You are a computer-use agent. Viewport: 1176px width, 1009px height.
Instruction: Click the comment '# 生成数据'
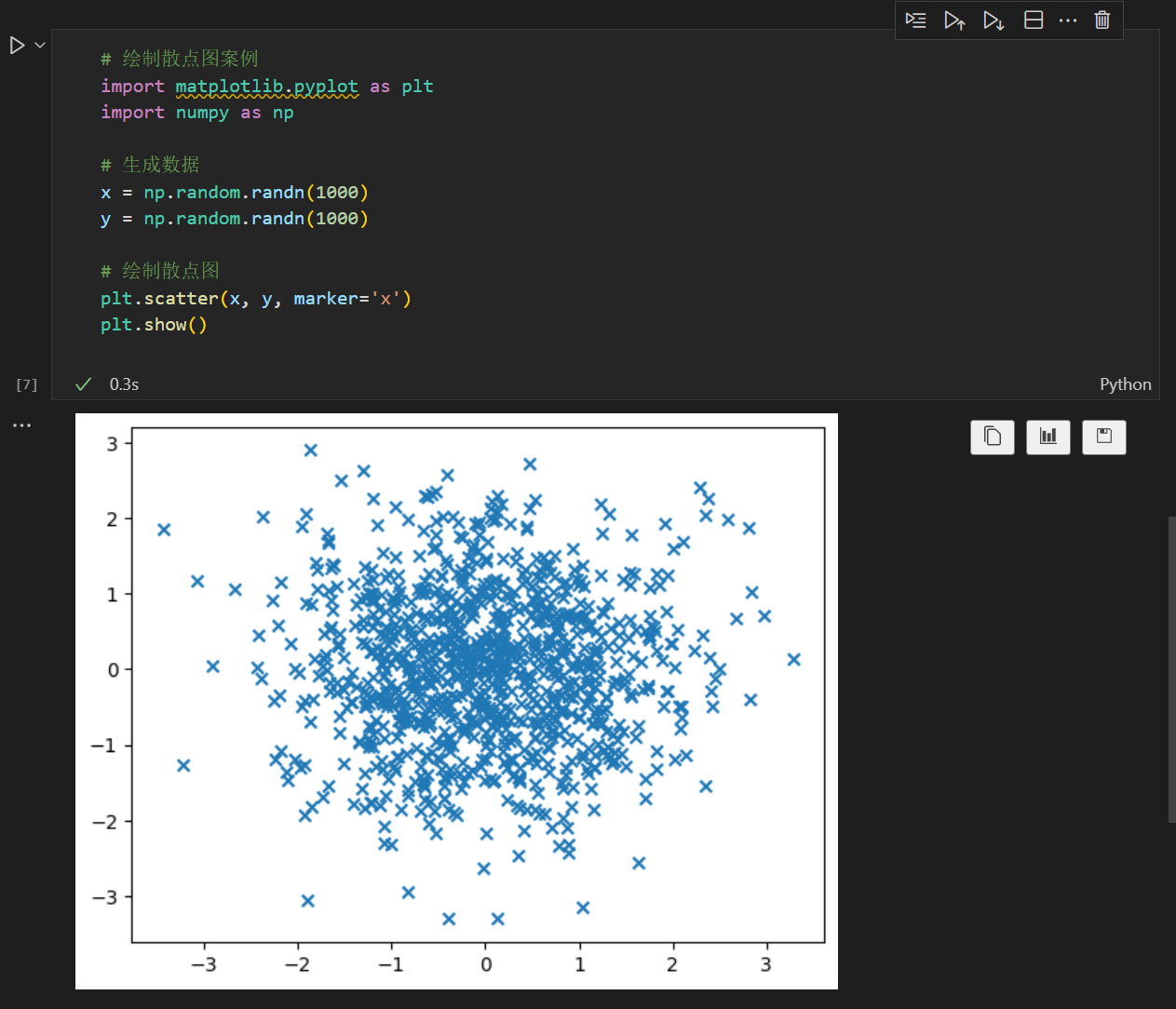[x=150, y=165]
